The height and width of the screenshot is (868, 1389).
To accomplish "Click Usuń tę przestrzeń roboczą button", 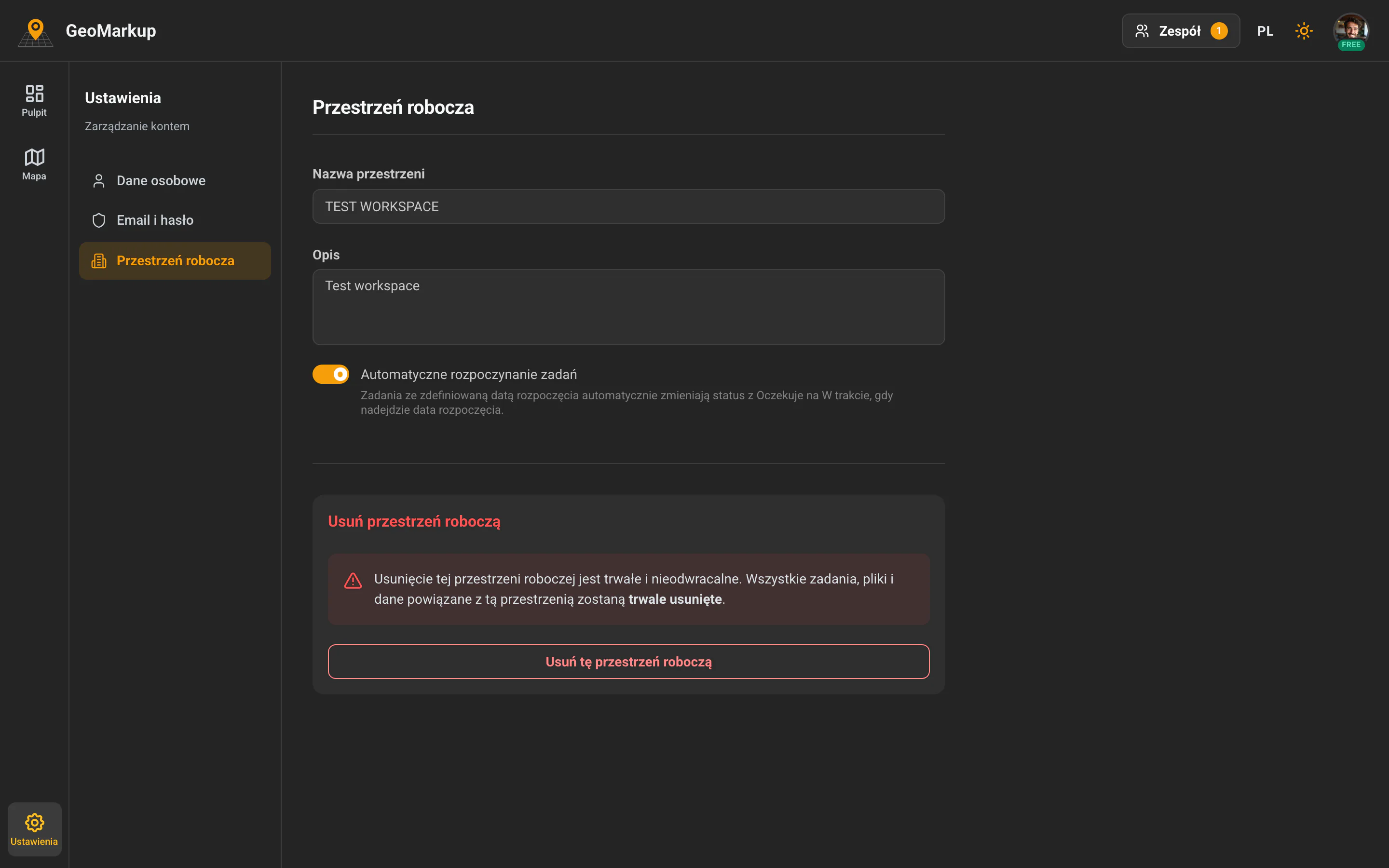I will coord(628,661).
